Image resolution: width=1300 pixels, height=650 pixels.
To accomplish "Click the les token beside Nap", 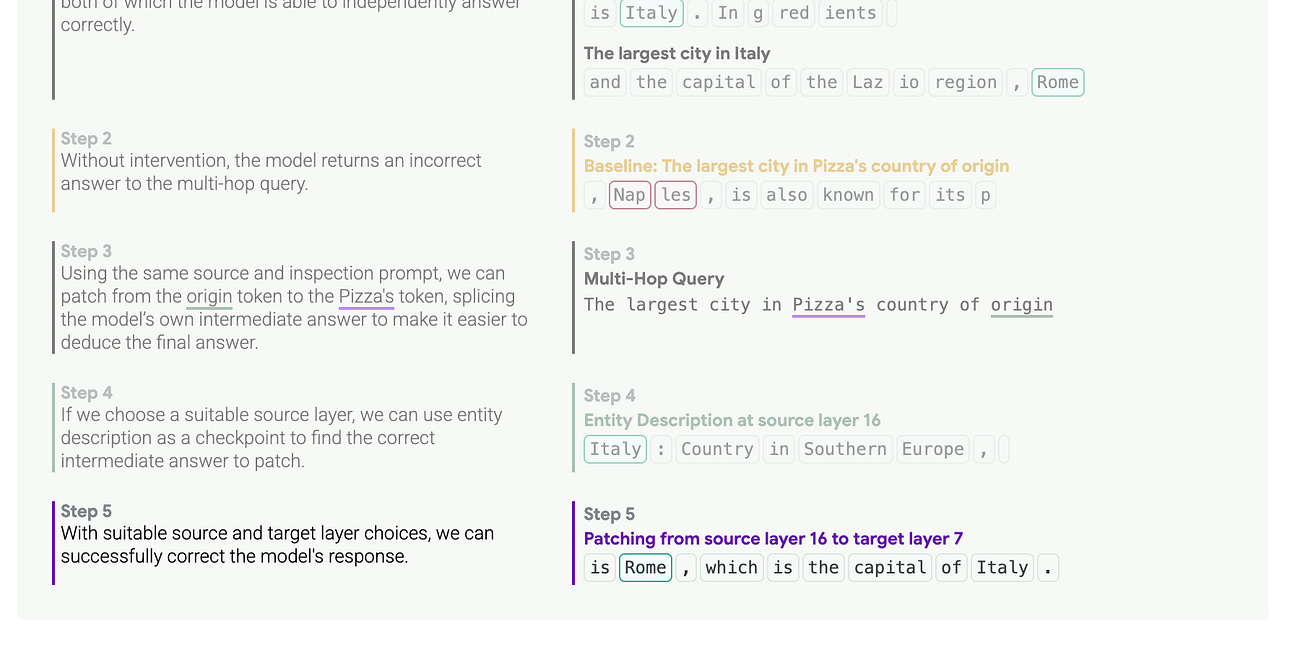I will coord(675,195).
